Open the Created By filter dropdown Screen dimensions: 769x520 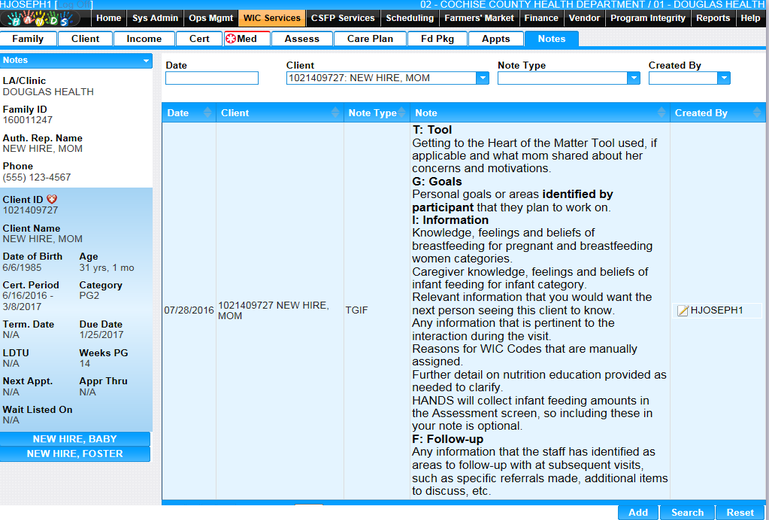coord(724,78)
